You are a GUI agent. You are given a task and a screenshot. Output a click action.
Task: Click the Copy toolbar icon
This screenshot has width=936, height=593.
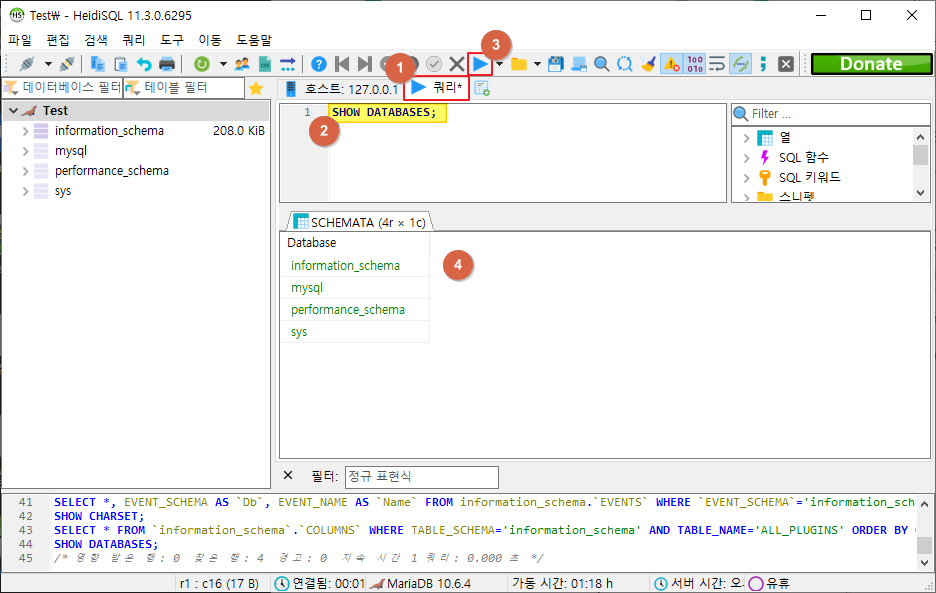tap(97, 64)
